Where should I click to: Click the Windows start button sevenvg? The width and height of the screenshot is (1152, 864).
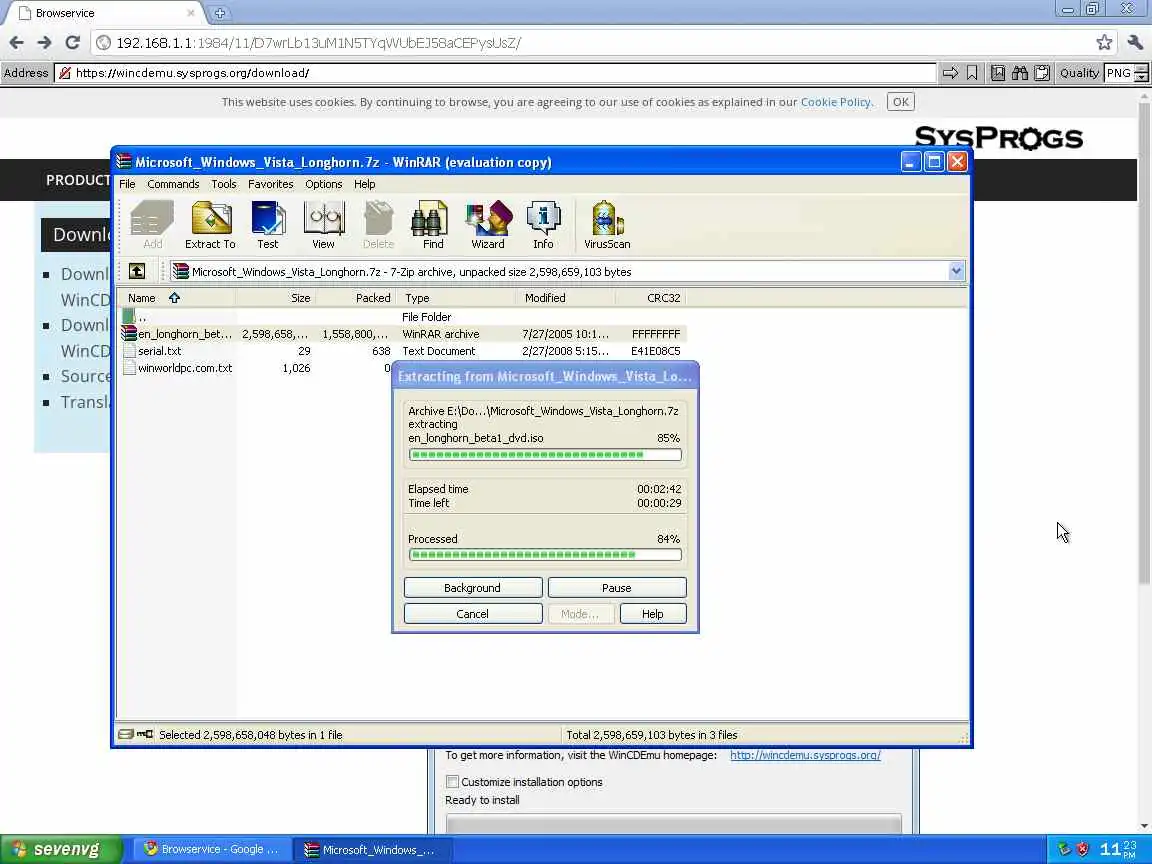pyautogui.click(x=61, y=849)
